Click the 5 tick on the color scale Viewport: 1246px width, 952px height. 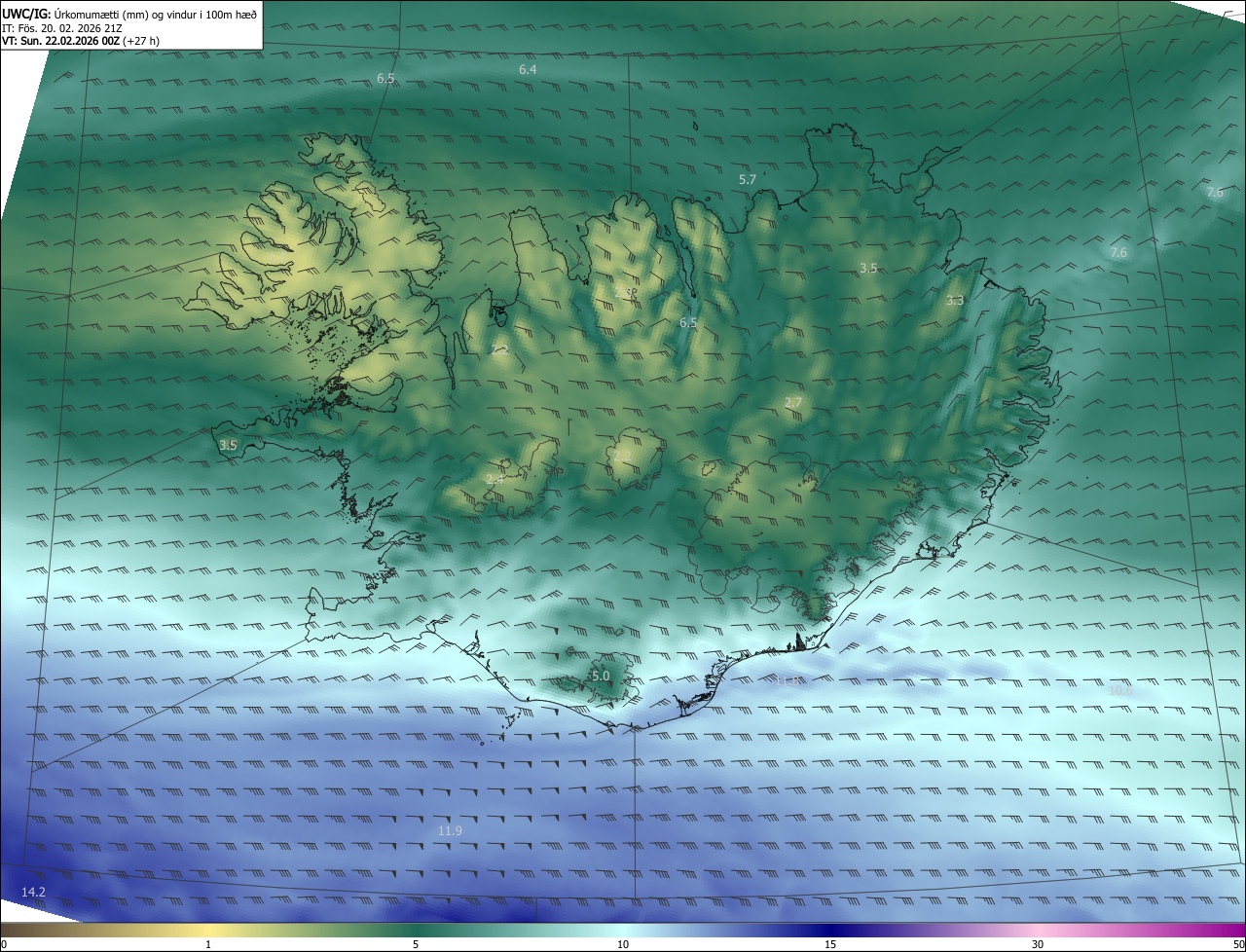416,944
